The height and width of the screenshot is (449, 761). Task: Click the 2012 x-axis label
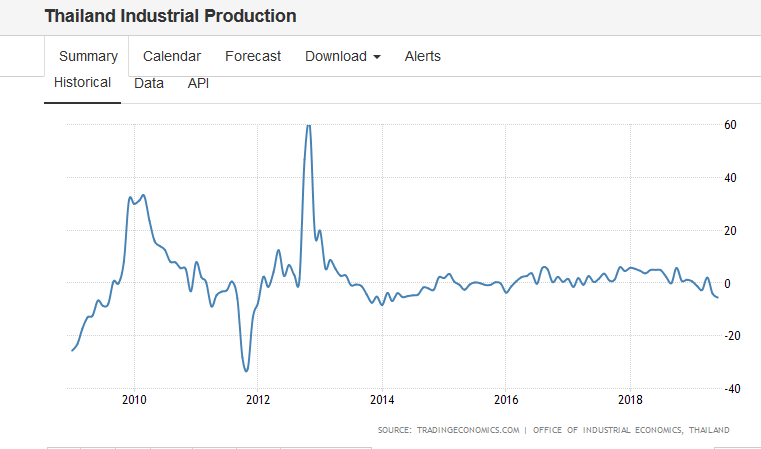click(258, 399)
